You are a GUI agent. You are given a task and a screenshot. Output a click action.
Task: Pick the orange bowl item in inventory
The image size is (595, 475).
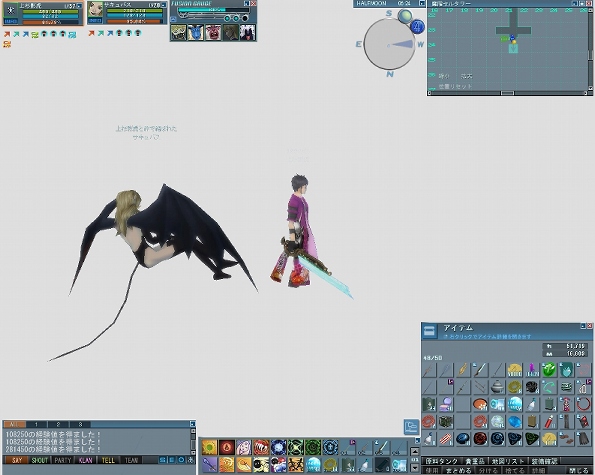pyautogui.click(x=480, y=404)
